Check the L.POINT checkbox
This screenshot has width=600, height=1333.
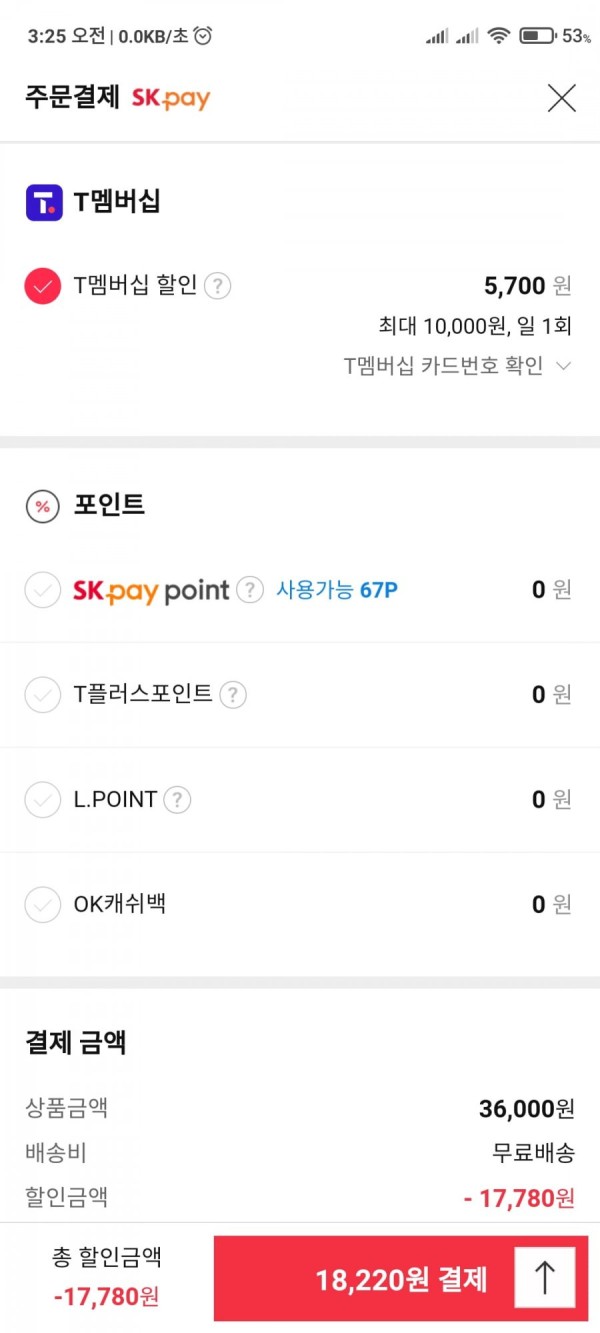click(43, 800)
